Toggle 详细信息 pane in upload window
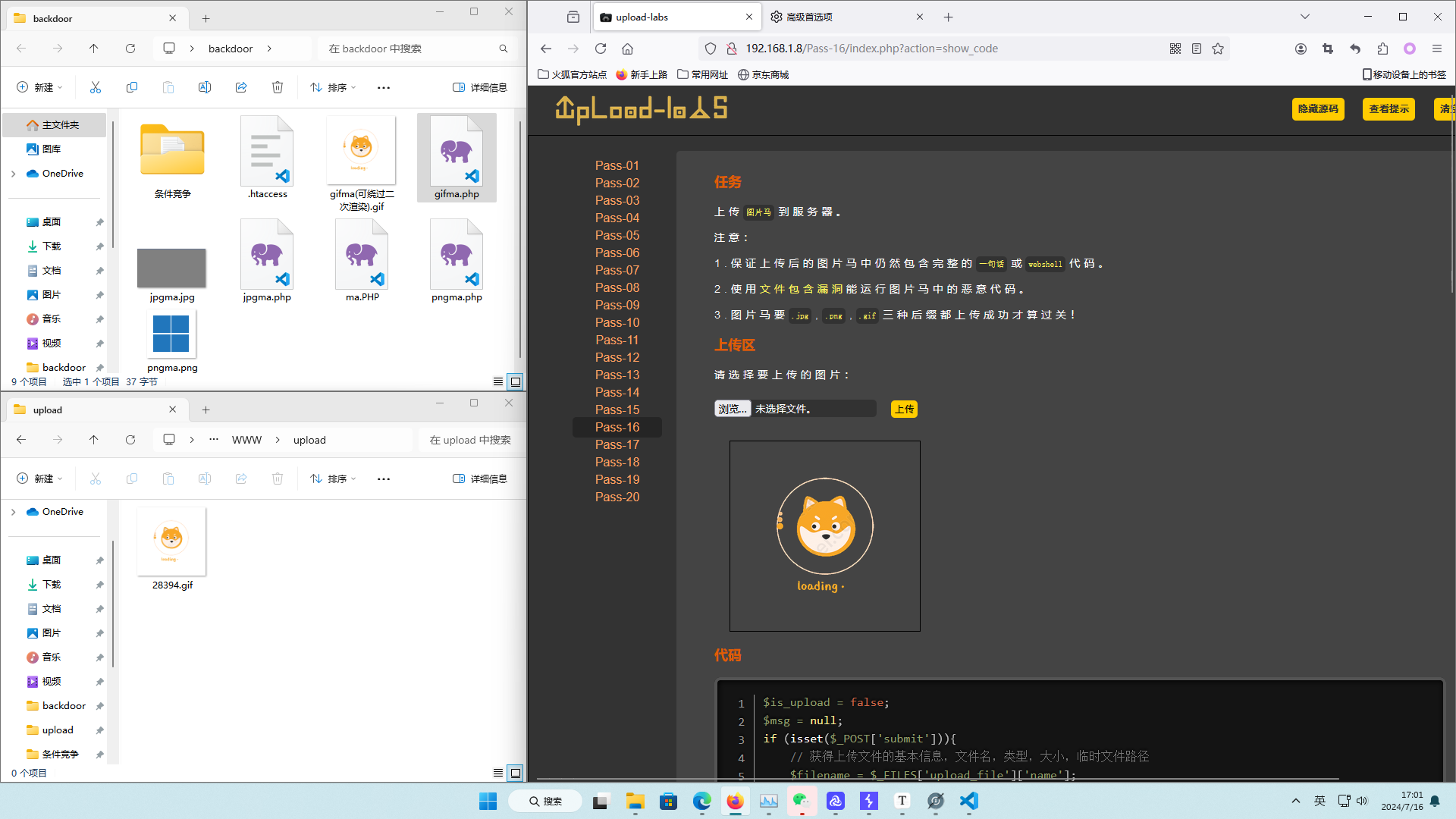Viewport: 1456px width, 819px height. pos(480,479)
